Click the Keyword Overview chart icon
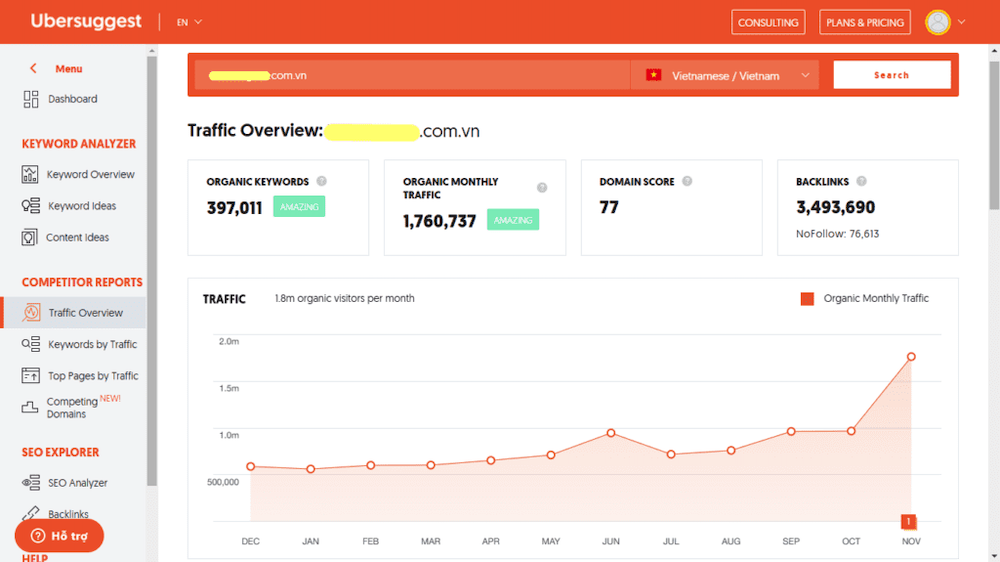 31,174
